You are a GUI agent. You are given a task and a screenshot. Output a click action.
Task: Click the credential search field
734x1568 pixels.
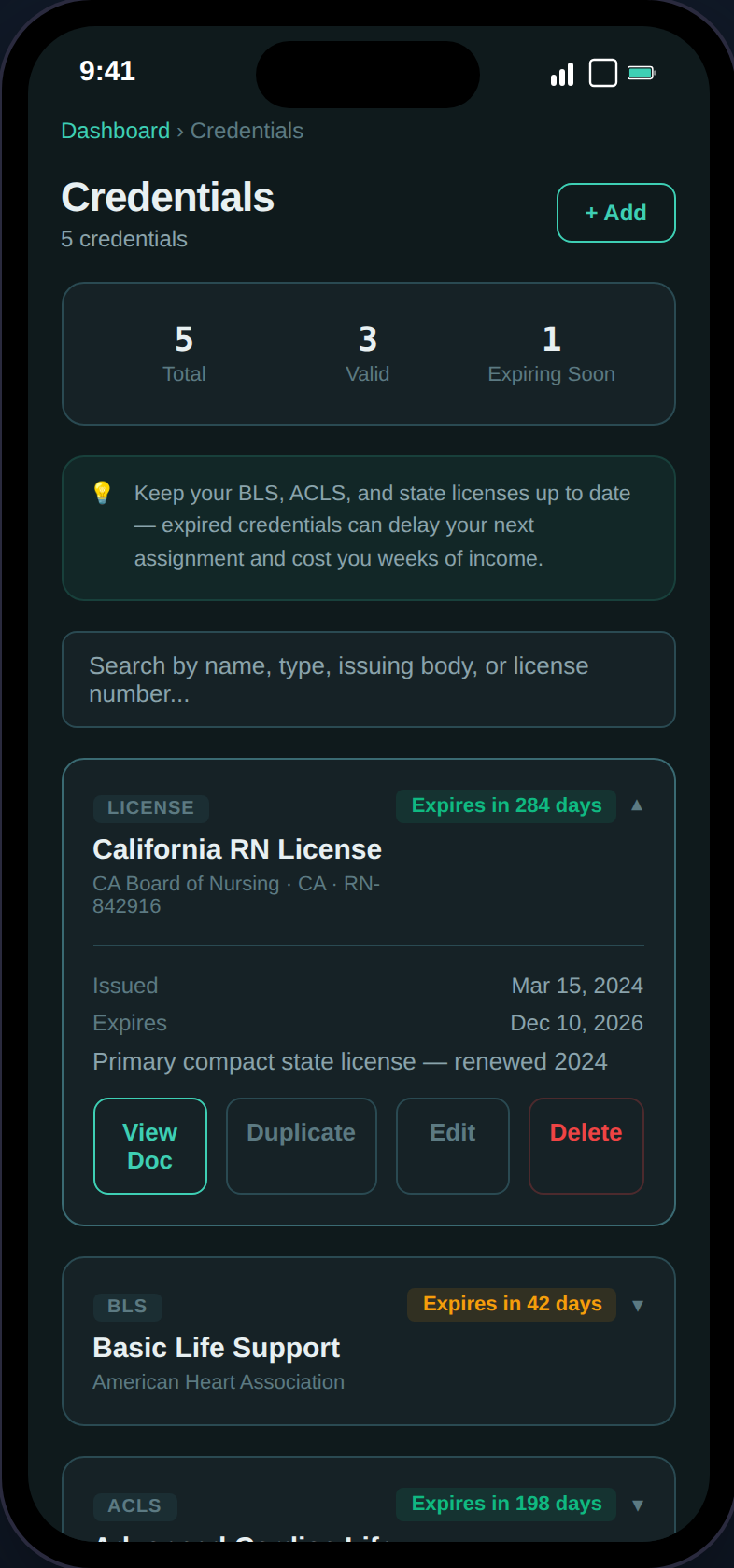(x=368, y=679)
